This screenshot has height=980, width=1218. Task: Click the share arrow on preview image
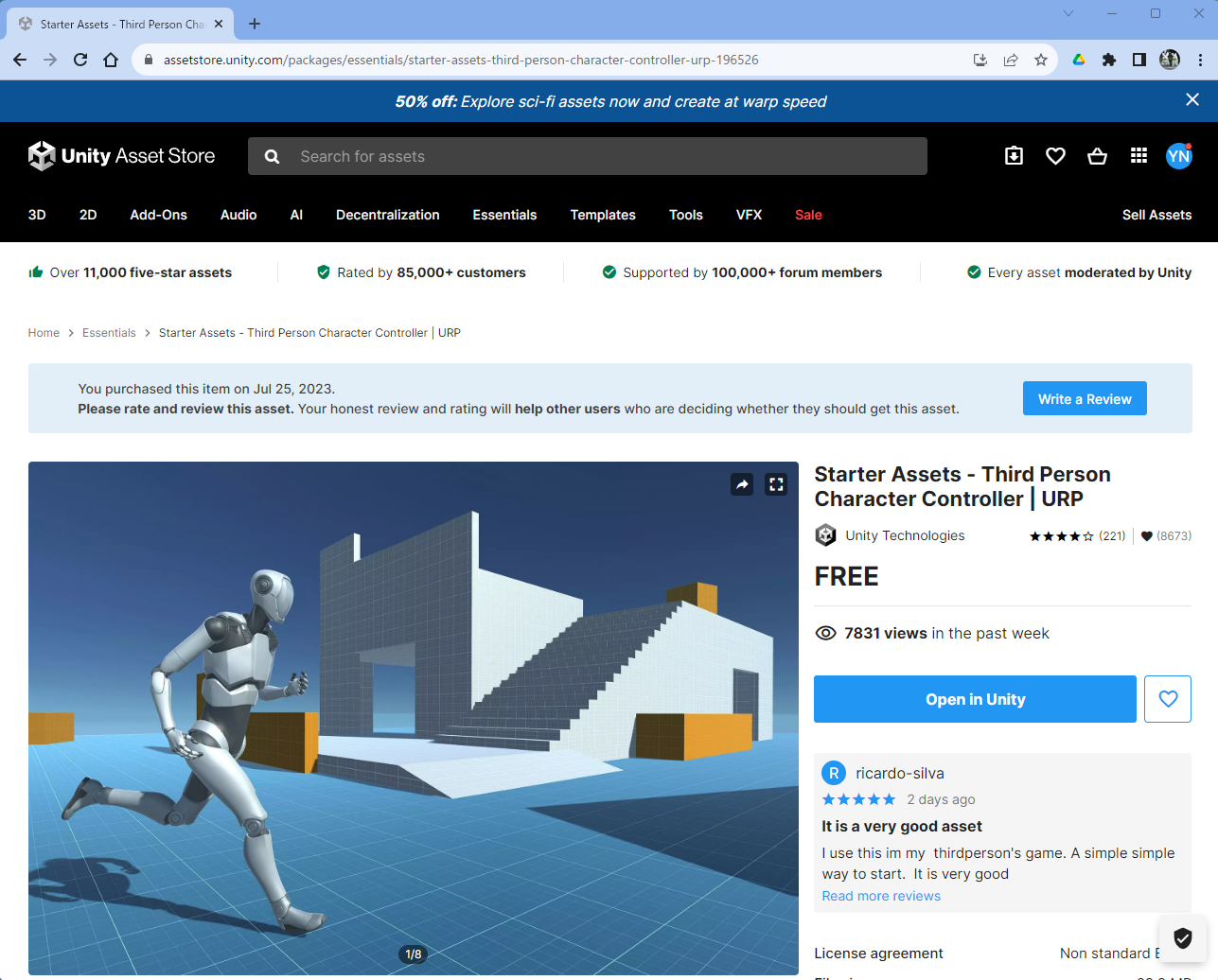[742, 484]
